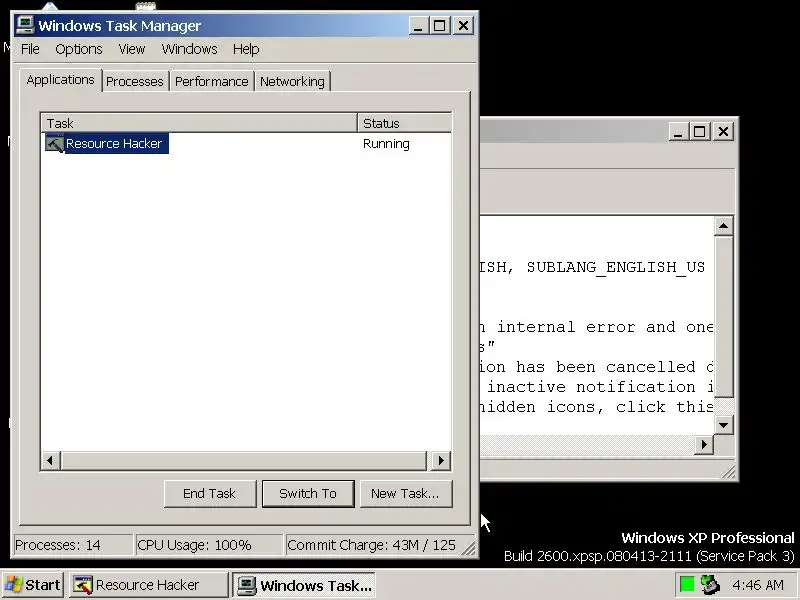800x600 pixels.
Task: Click the 4:46 AM system clock
Action: click(758, 585)
